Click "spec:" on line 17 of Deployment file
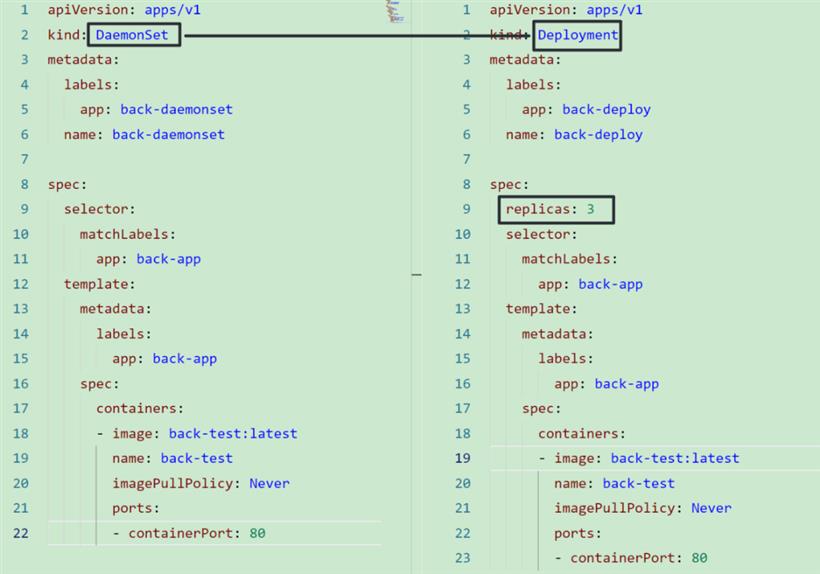This screenshot has width=820, height=574. click(x=541, y=408)
